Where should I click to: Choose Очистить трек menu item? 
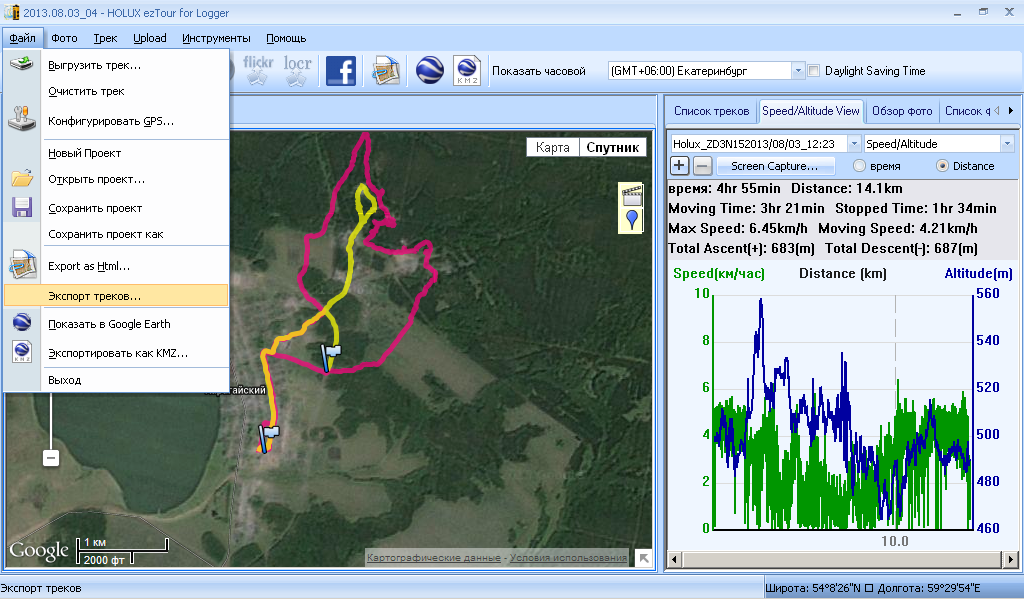[x=116, y=91]
